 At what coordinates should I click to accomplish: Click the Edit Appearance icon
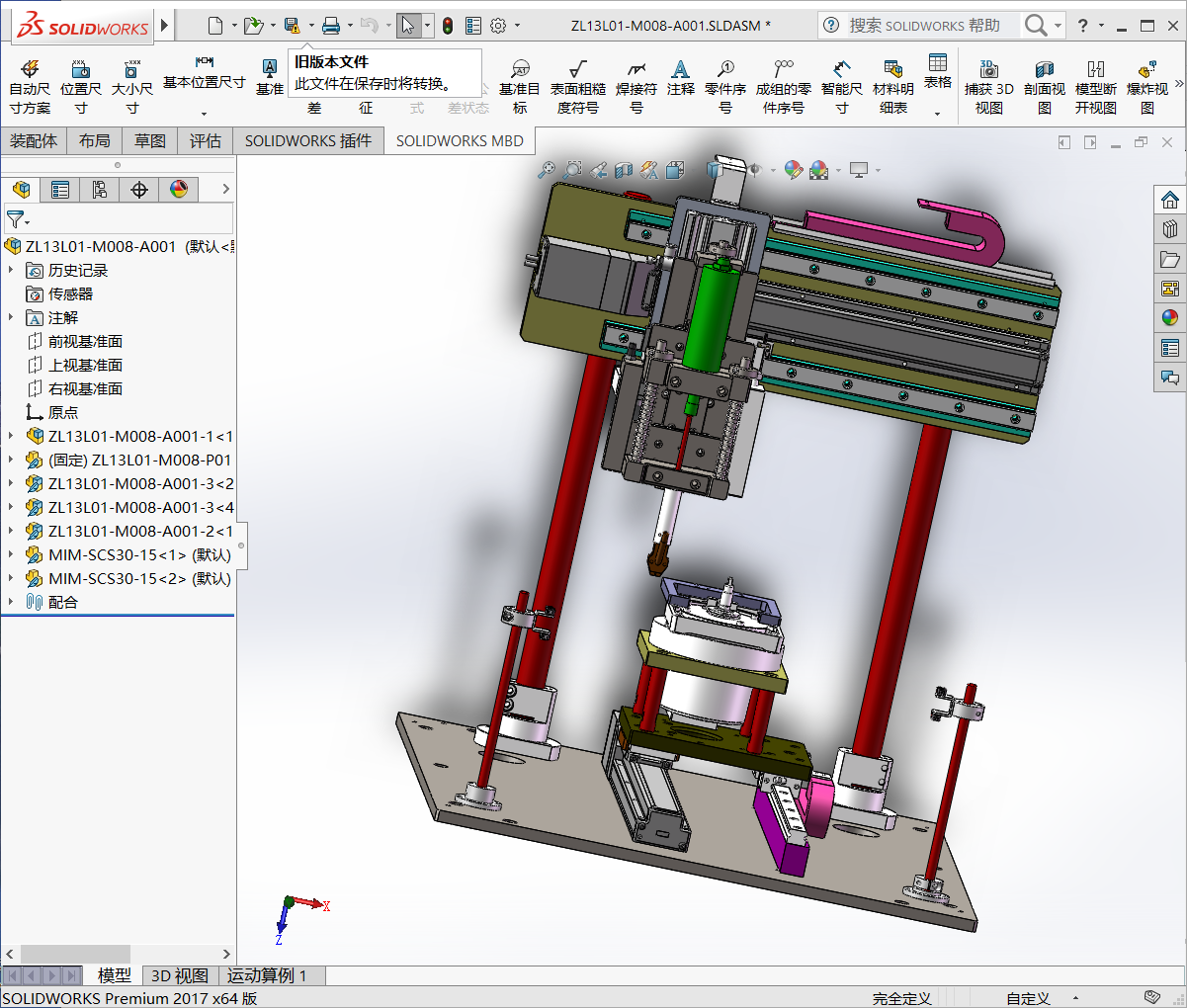pyautogui.click(x=793, y=170)
